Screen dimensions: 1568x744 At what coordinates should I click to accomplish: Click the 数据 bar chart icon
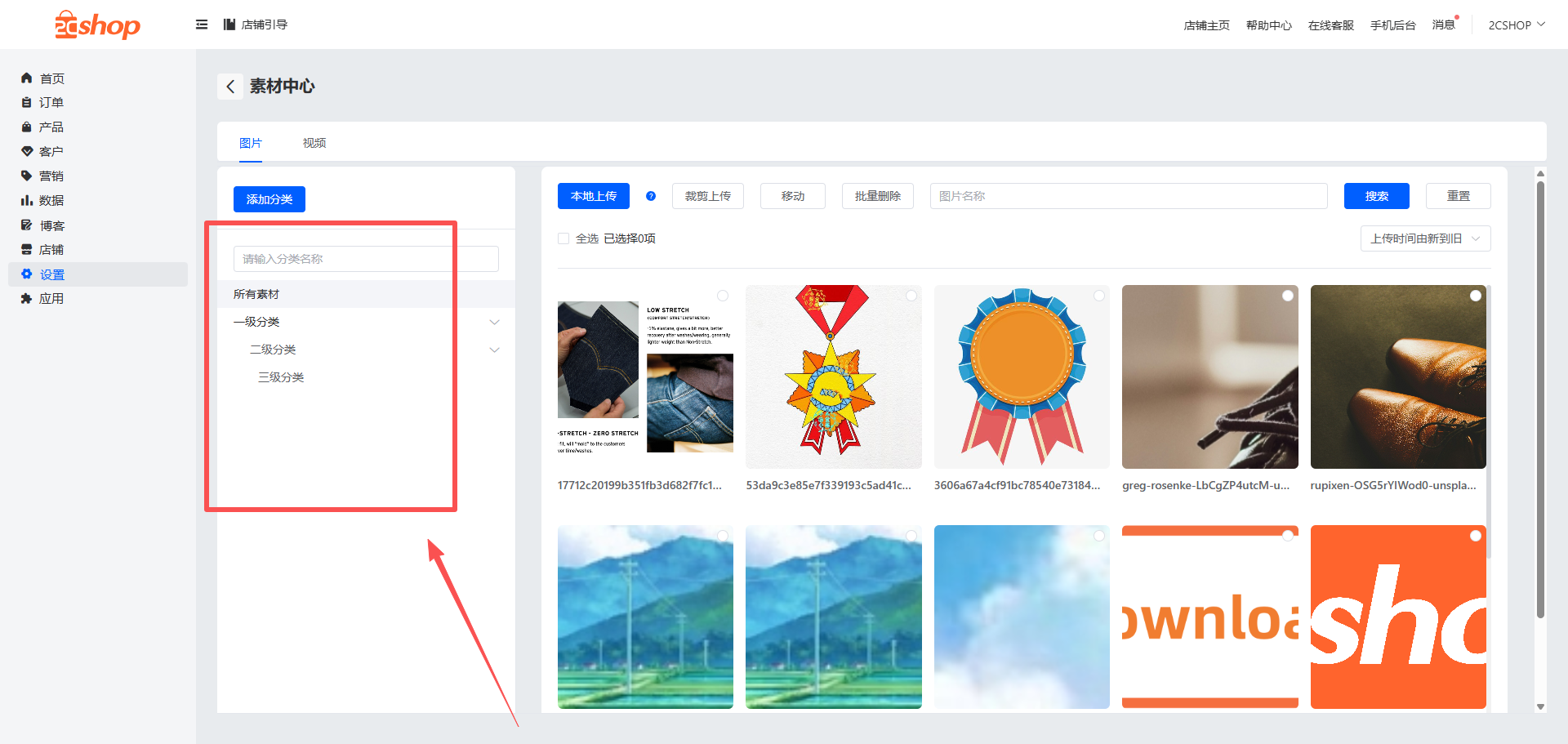(x=26, y=201)
